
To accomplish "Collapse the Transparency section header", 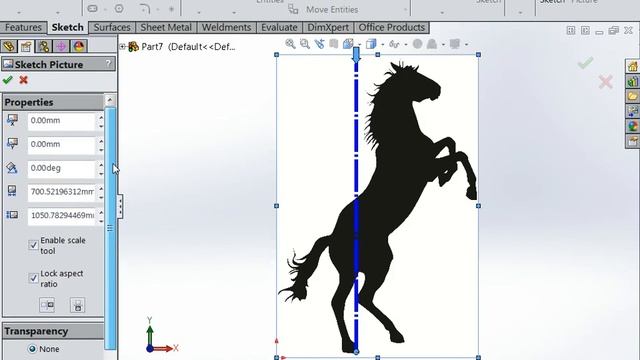I will (x=53, y=331).
